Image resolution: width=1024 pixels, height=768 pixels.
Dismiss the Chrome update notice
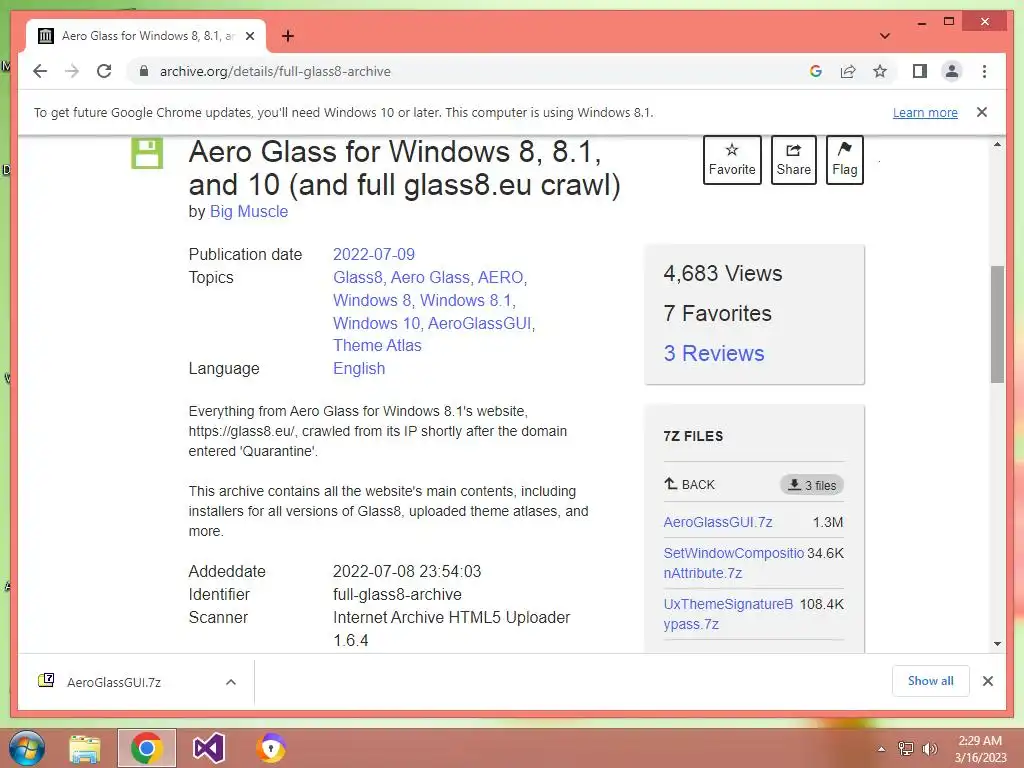coord(982,112)
